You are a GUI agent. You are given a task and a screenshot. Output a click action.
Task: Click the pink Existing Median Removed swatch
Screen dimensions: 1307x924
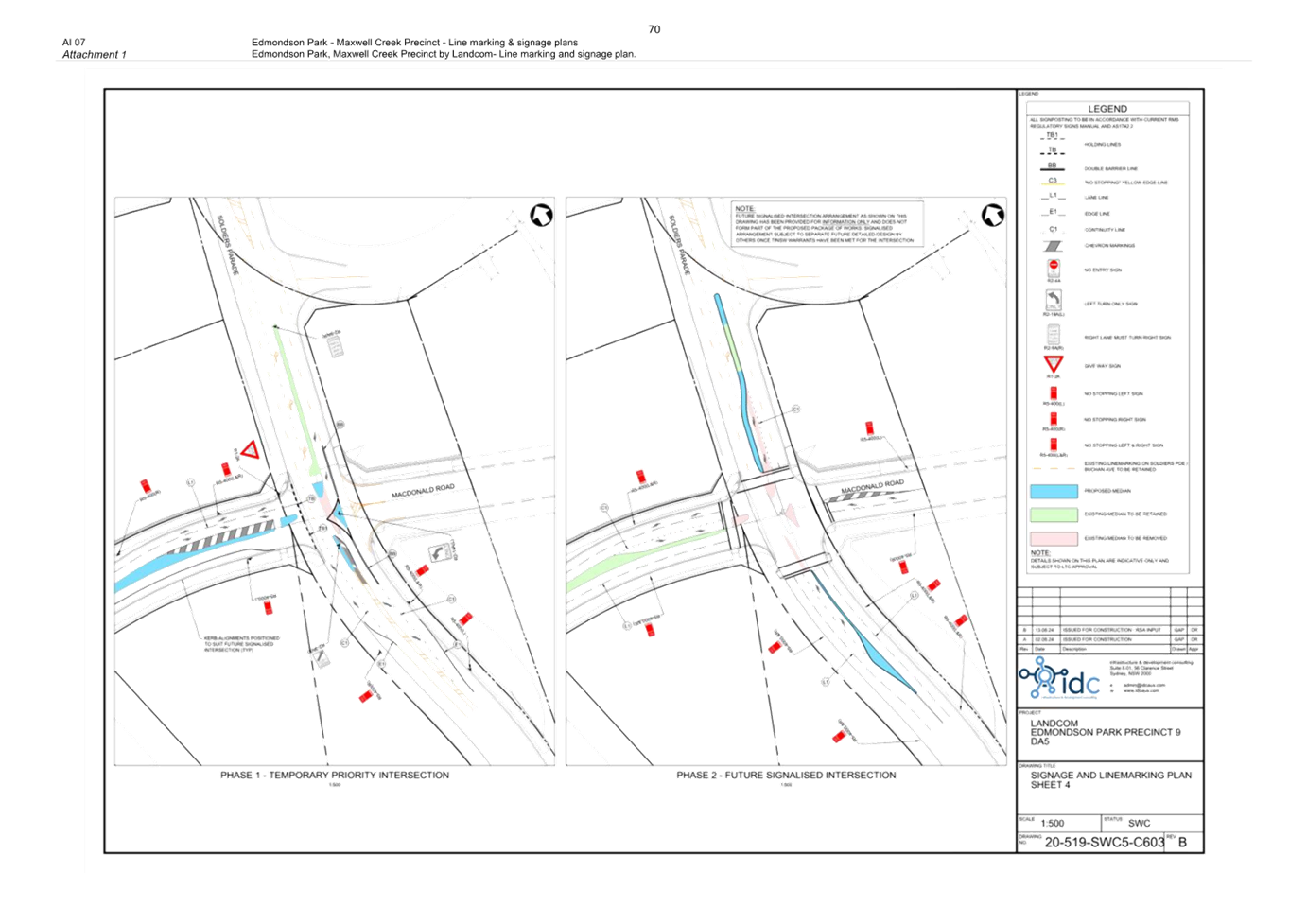1054,538
